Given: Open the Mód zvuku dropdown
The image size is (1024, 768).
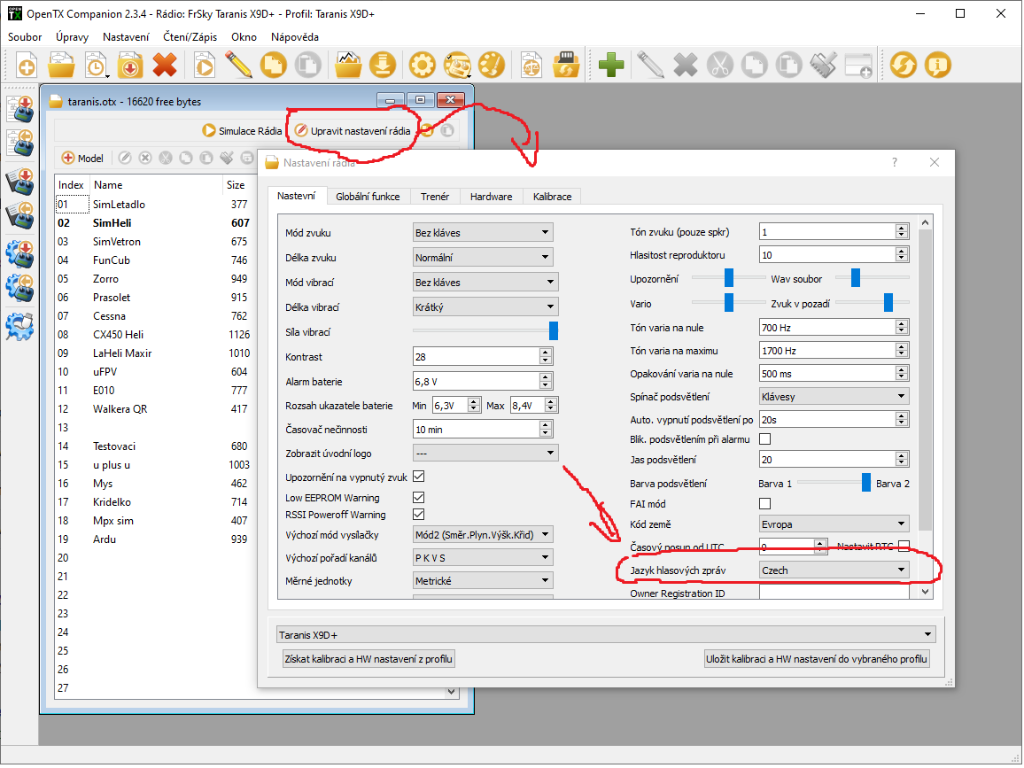Looking at the screenshot, I should click(483, 232).
